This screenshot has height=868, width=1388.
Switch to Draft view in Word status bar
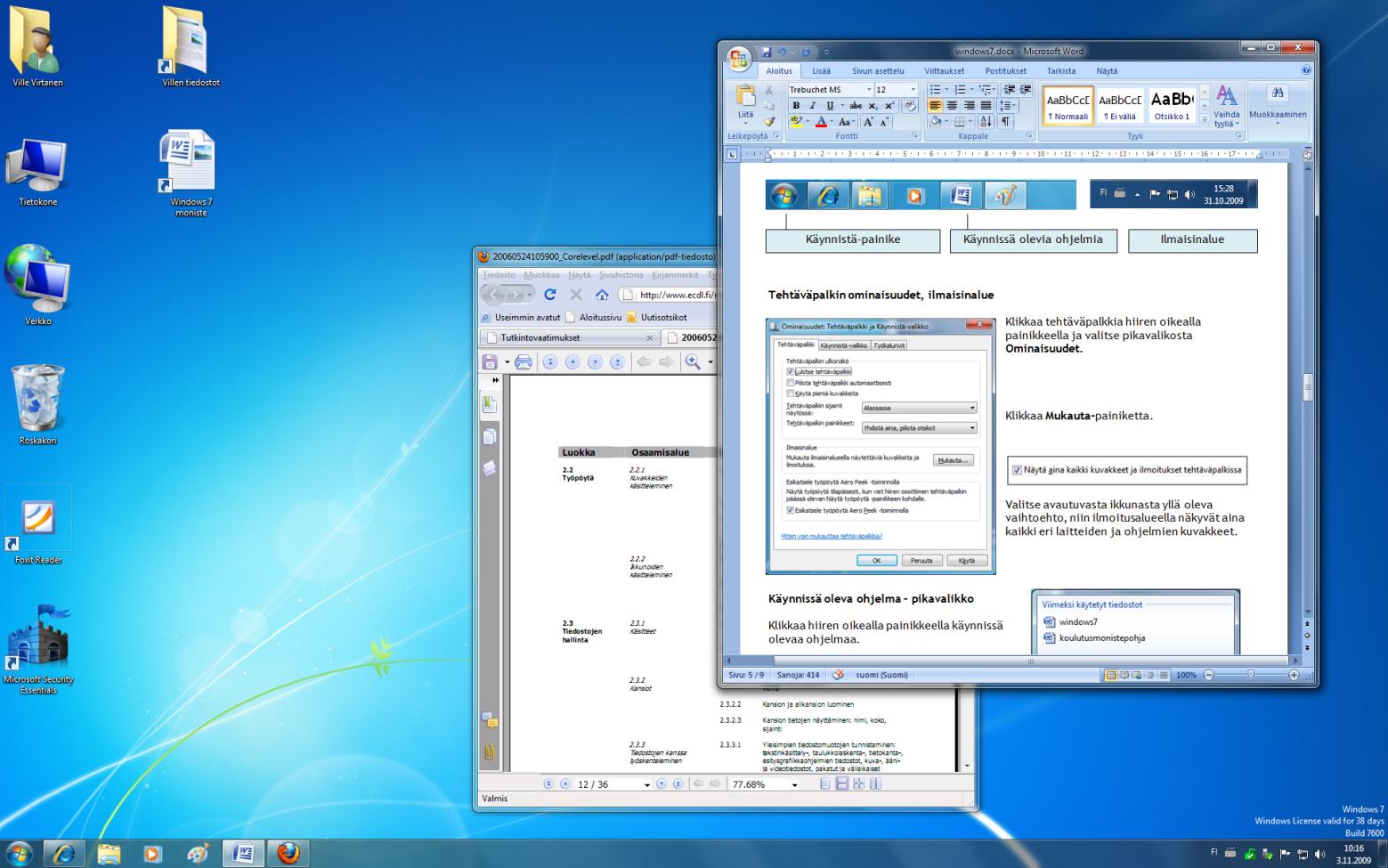1164,676
